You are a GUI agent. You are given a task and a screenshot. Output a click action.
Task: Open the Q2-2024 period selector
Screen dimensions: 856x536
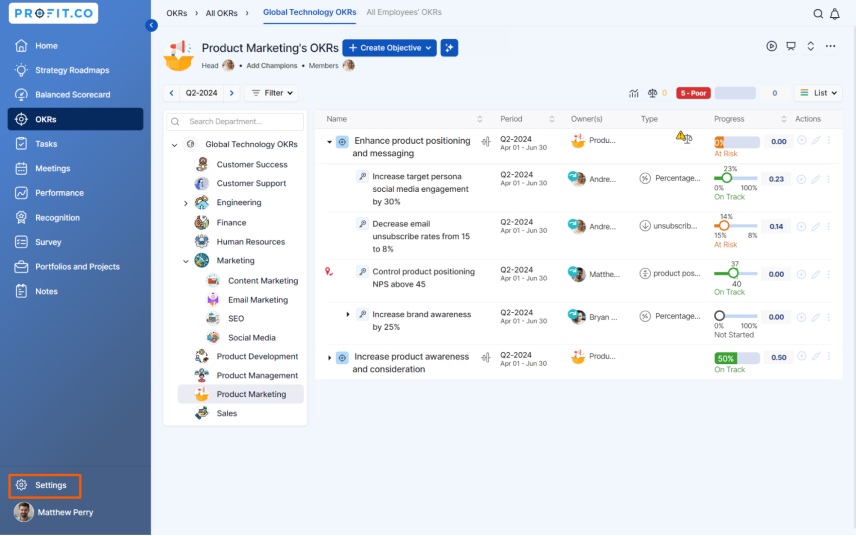click(x=201, y=93)
